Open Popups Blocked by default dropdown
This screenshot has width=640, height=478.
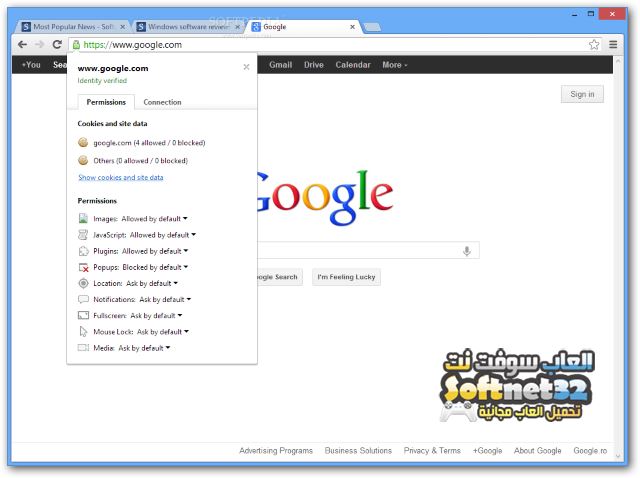click(x=155, y=267)
